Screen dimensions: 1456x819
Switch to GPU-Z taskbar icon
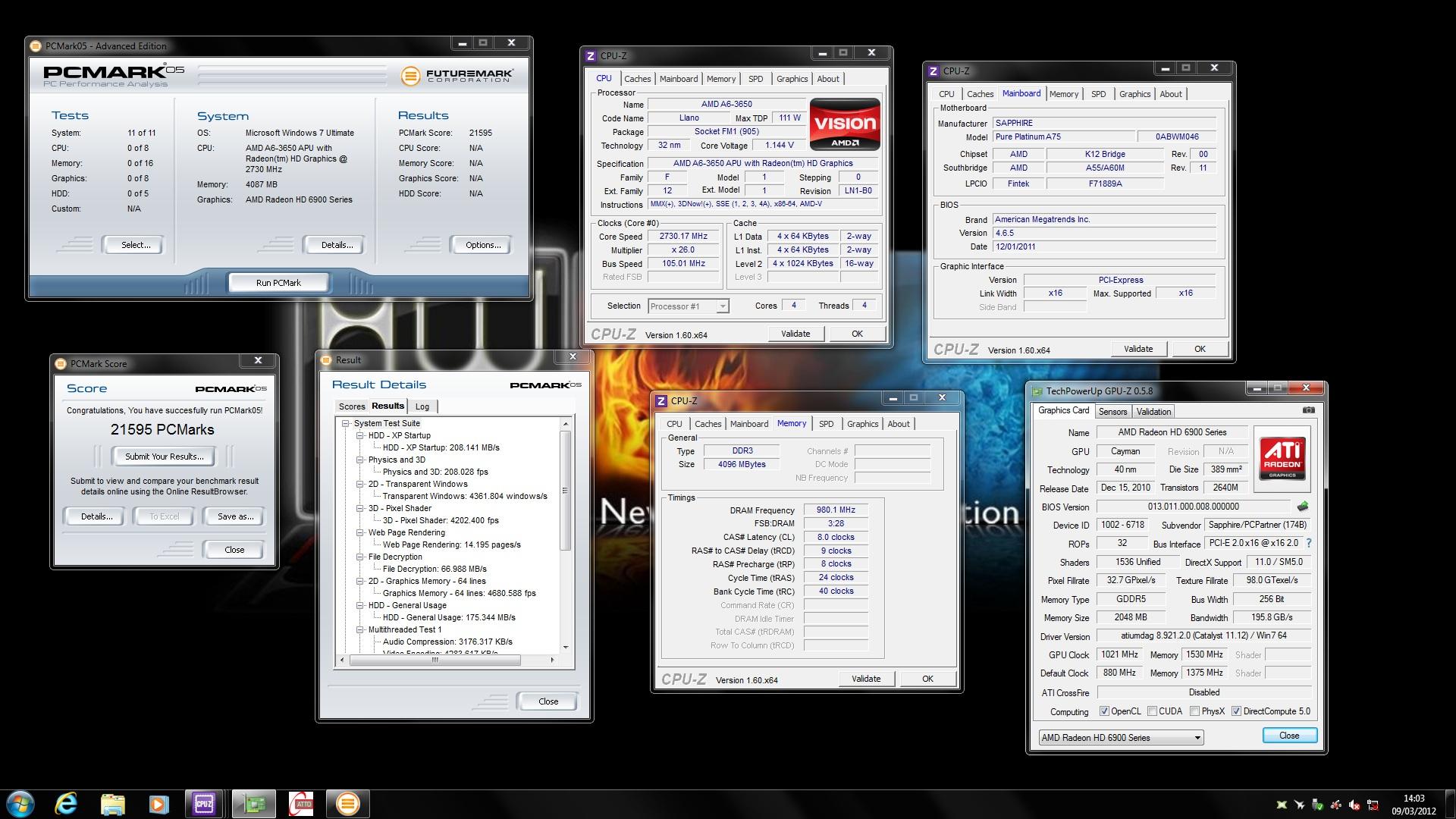click(x=253, y=803)
